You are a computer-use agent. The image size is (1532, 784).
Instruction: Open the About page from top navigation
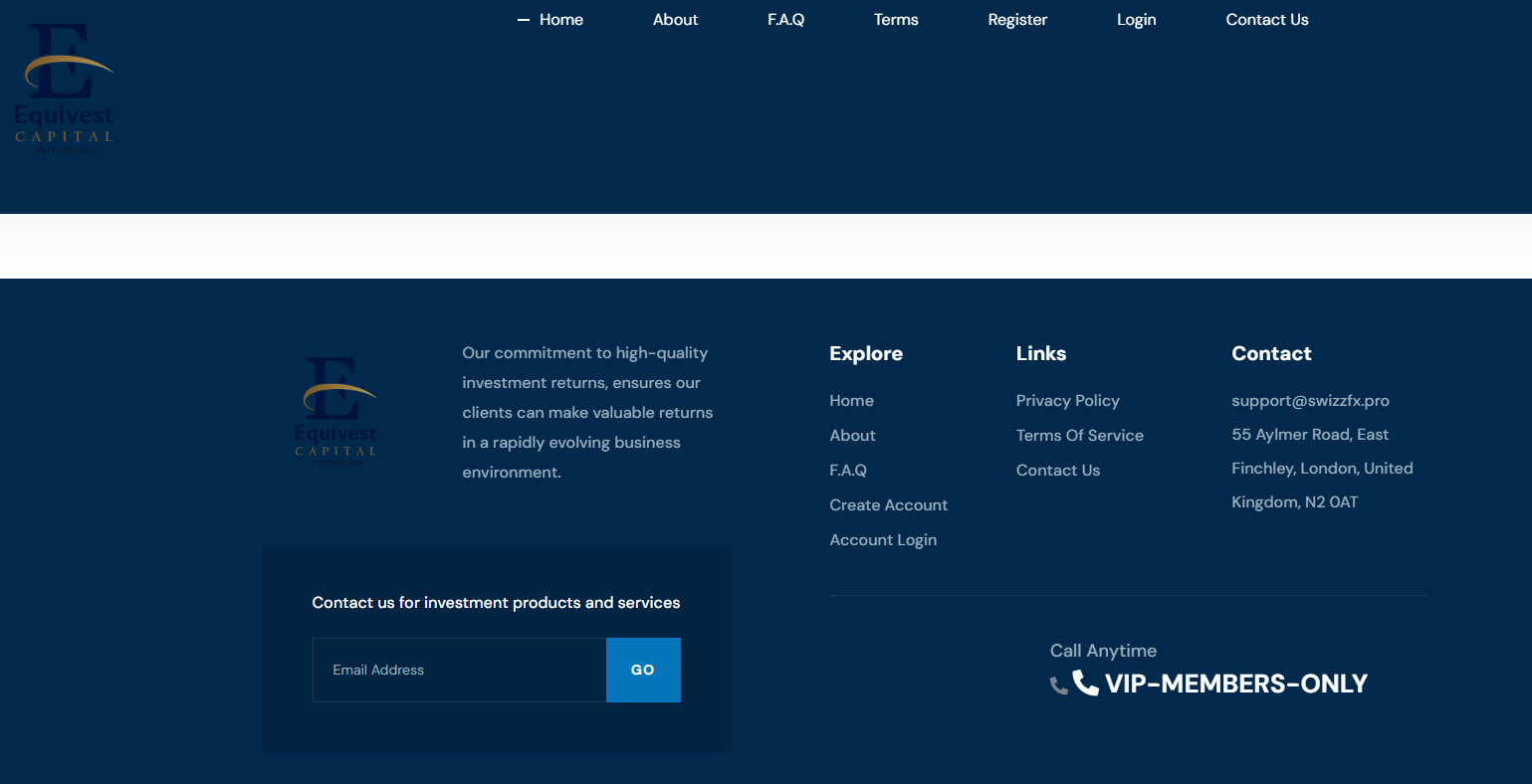pos(675,20)
